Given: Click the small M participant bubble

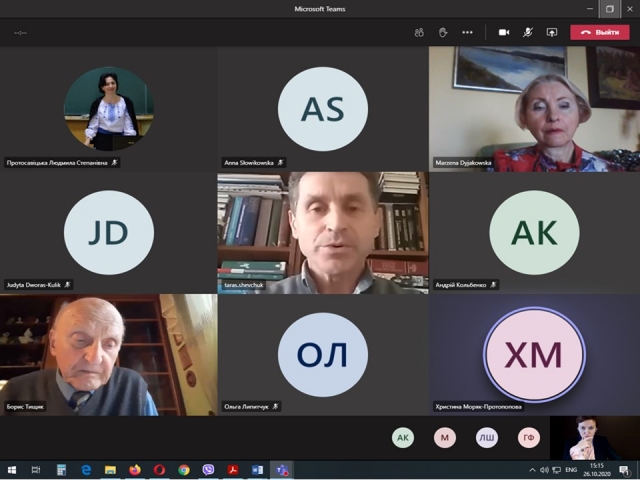Looking at the screenshot, I should click(x=444, y=438).
